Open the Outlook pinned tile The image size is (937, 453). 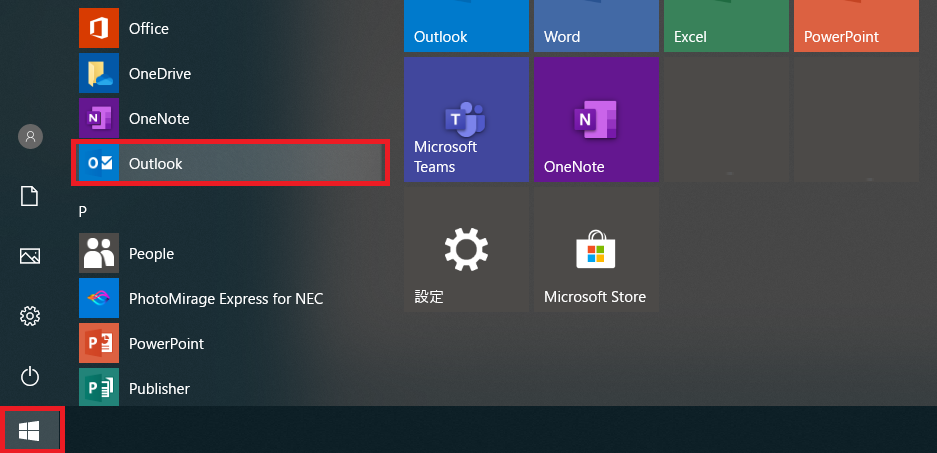466,26
